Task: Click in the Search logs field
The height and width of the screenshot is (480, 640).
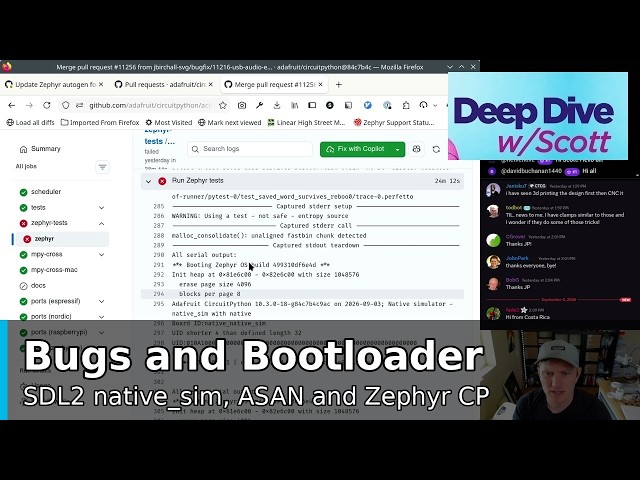Action: click(x=250, y=149)
